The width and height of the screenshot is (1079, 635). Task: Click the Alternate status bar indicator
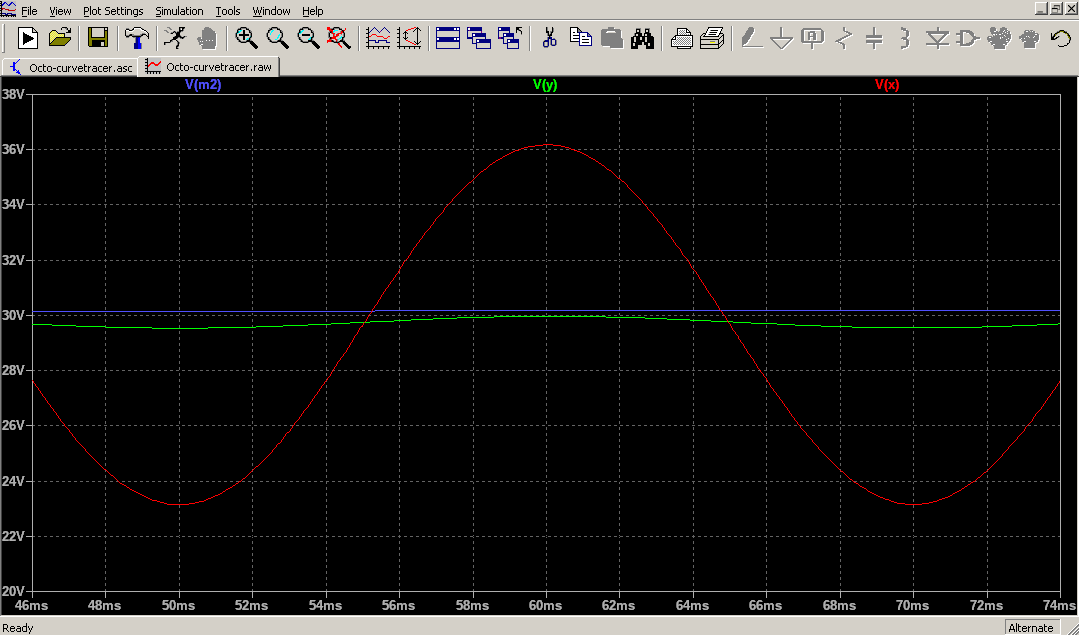1031,627
